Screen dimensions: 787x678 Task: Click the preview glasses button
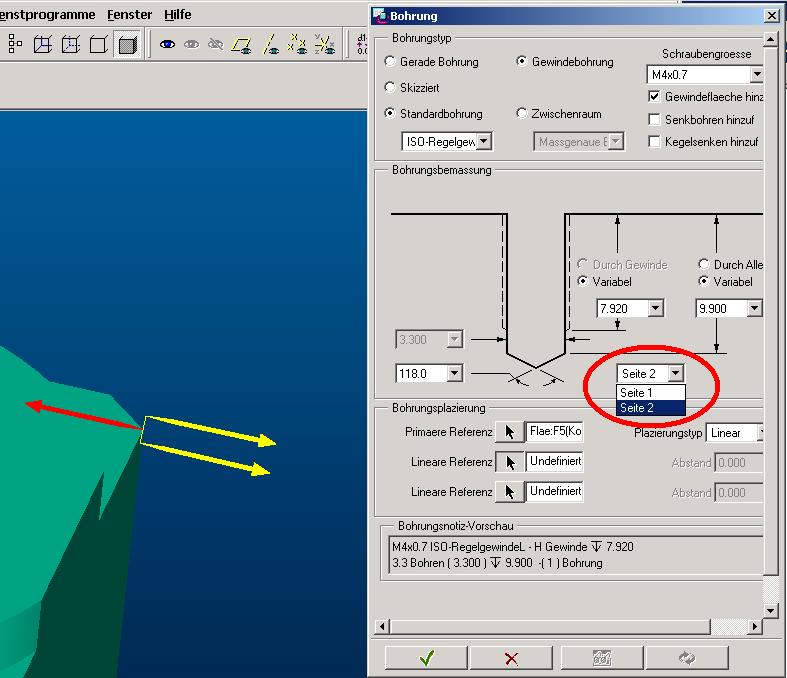pyautogui.click(x=602, y=658)
